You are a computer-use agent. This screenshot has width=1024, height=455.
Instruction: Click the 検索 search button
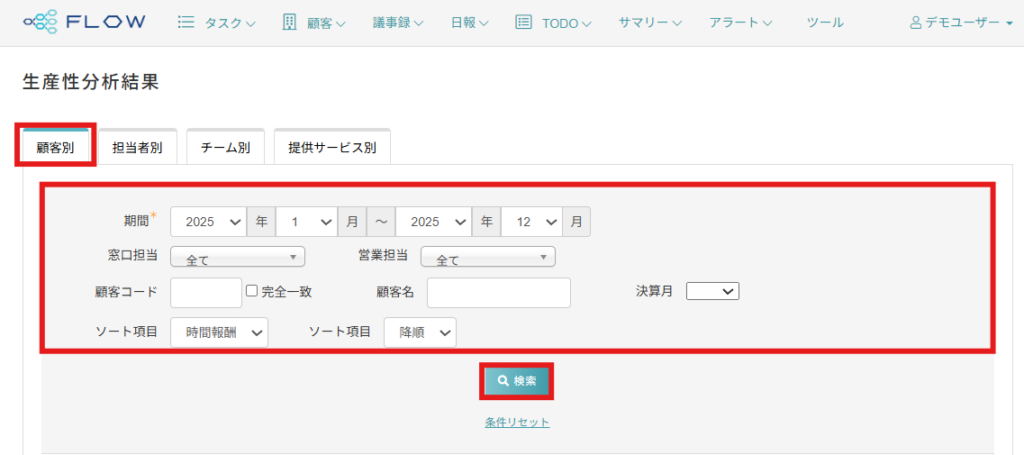(x=516, y=381)
